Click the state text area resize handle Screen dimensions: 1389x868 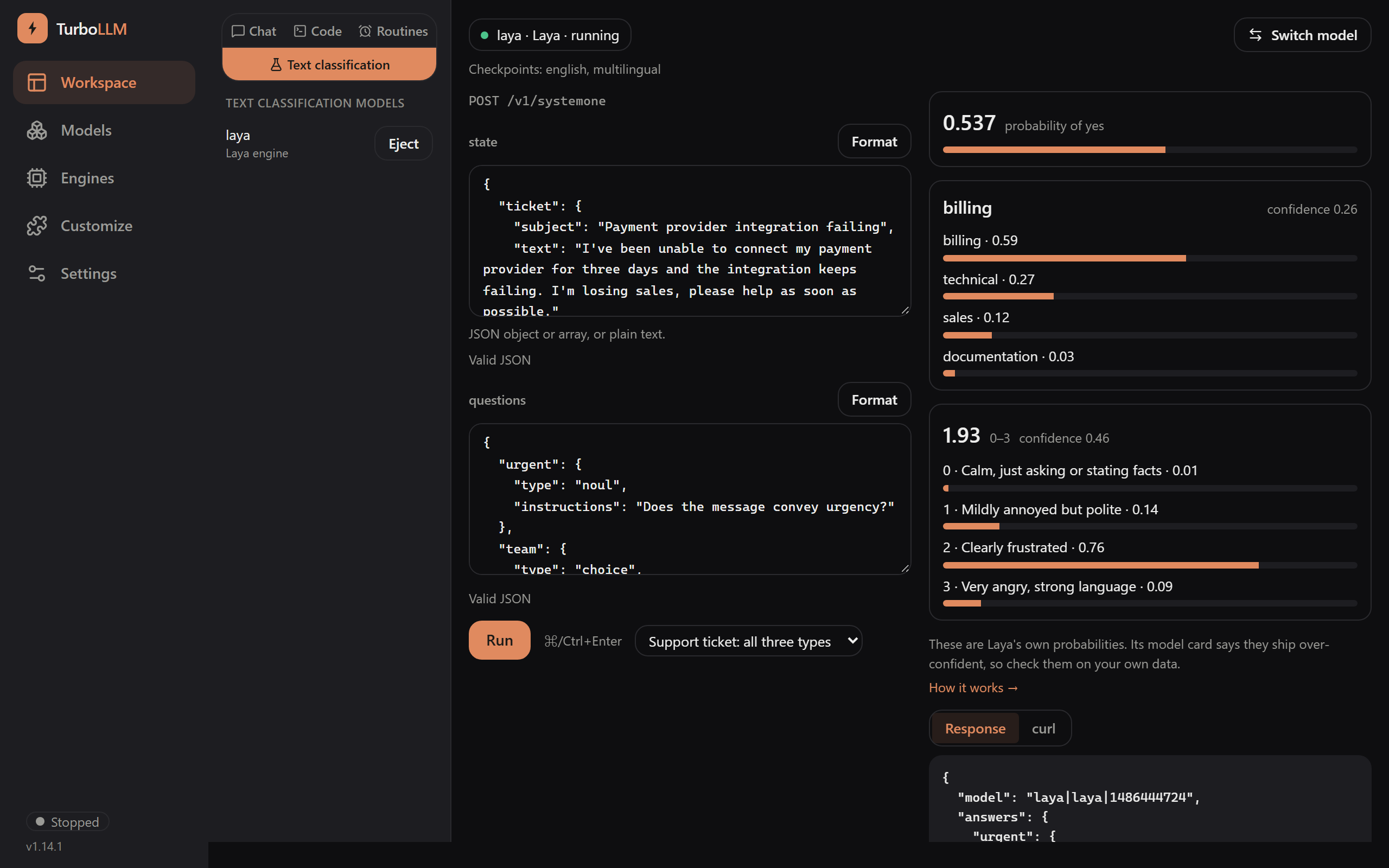[905, 310]
